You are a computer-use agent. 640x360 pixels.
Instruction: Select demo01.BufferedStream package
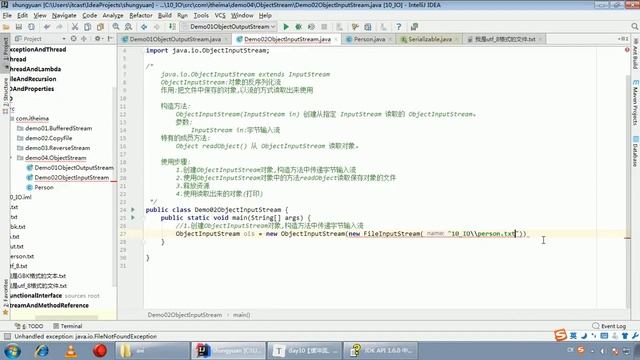[58, 128]
